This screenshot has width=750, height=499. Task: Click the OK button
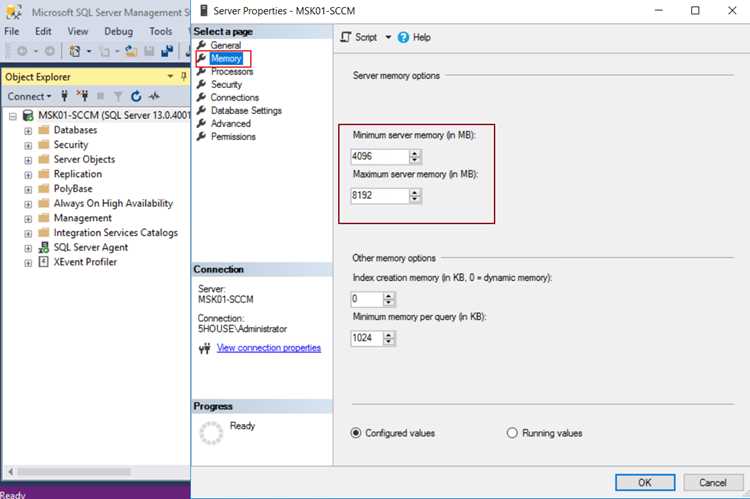pos(645,483)
